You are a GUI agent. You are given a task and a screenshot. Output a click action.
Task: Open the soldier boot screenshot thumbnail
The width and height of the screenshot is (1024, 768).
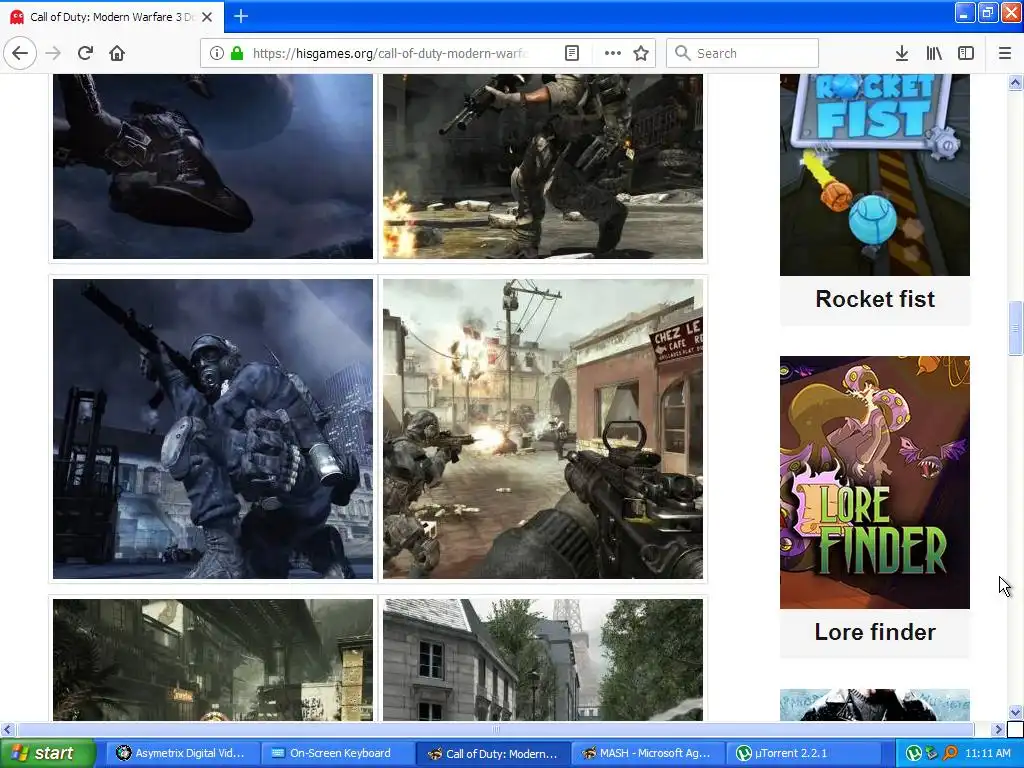tap(213, 166)
